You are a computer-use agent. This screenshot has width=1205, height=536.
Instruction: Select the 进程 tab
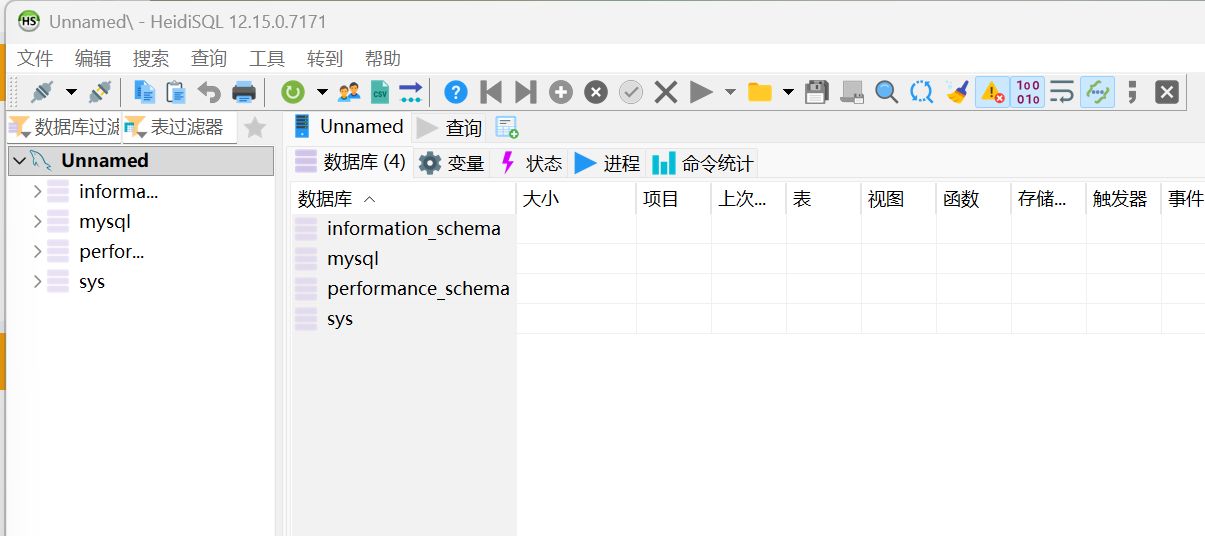coord(607,163)
